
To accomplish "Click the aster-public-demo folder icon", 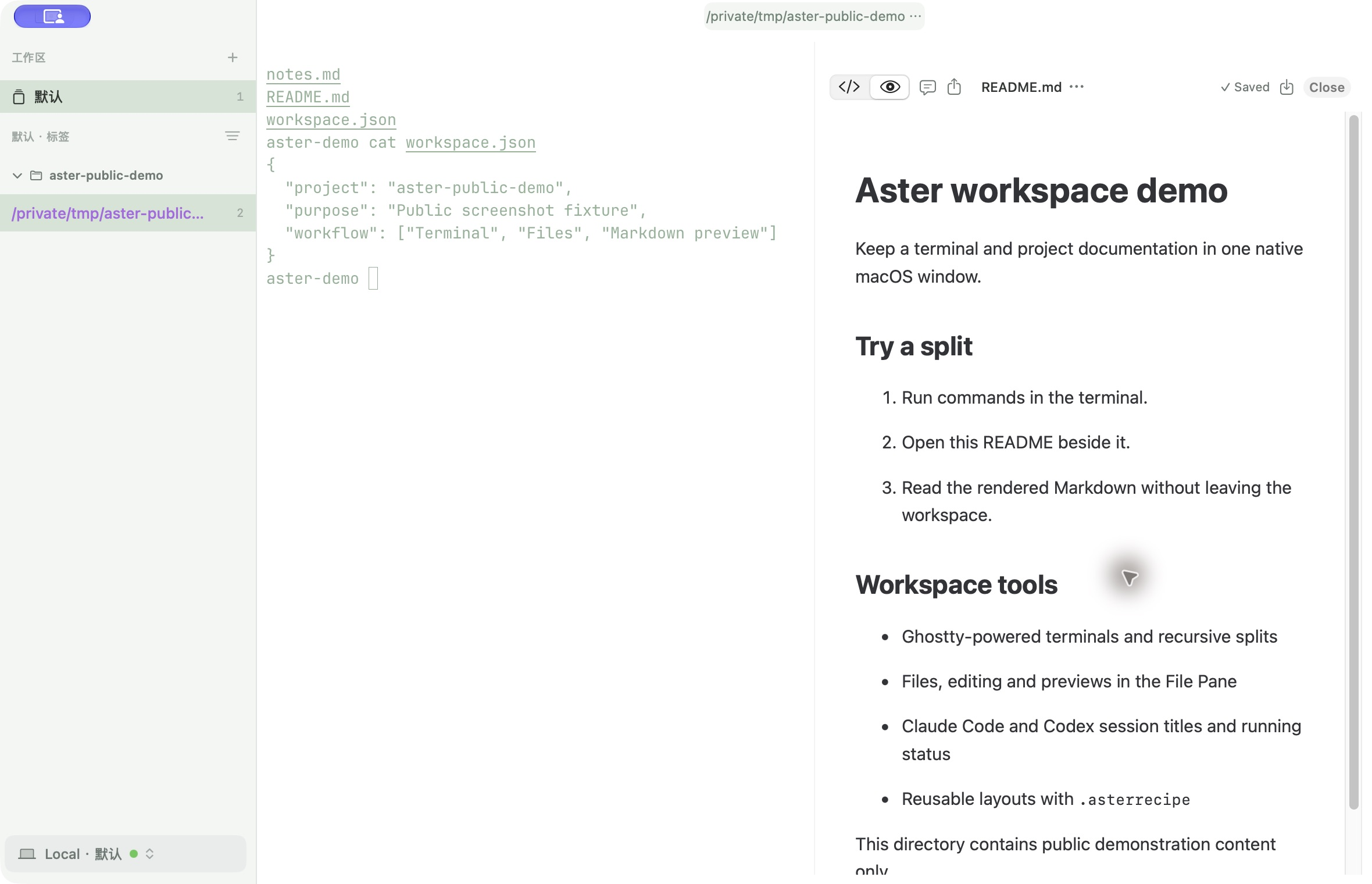I will pos(36,176).
